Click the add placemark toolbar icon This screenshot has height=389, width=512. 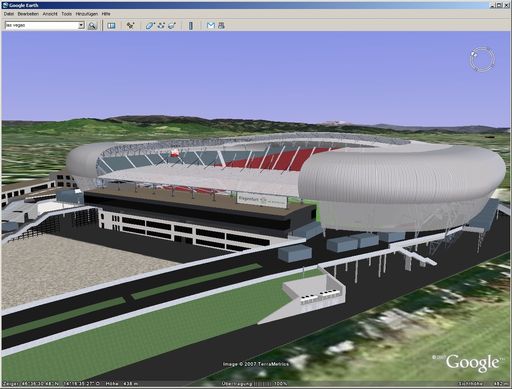pos(131,25)
